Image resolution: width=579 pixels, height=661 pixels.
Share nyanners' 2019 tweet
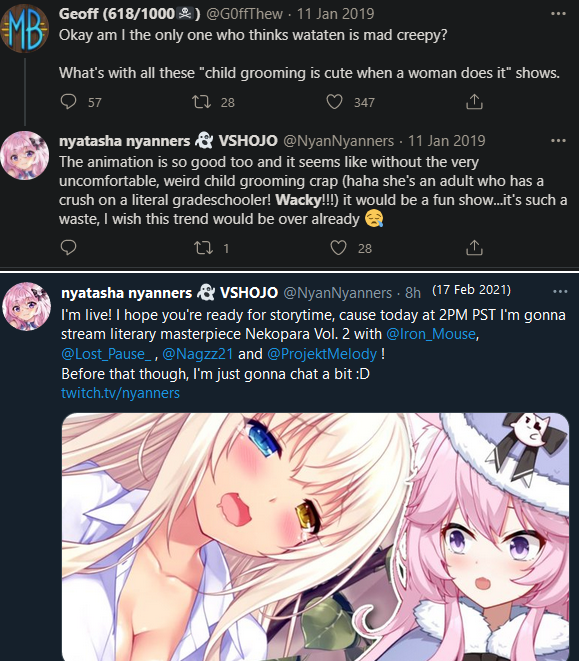[x=474, y=247]
